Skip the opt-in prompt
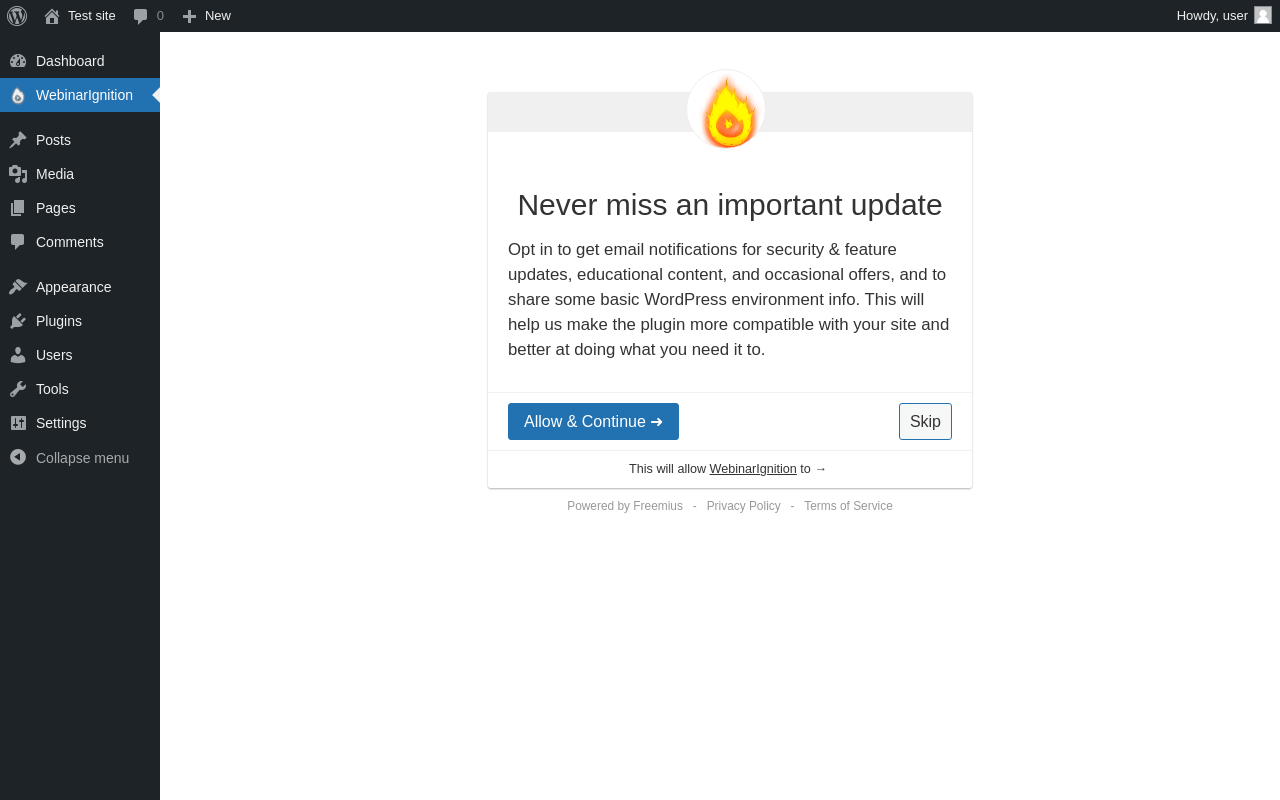This screenshot has height=800, width=1280. pyautogui.click(x=925, y=422)
